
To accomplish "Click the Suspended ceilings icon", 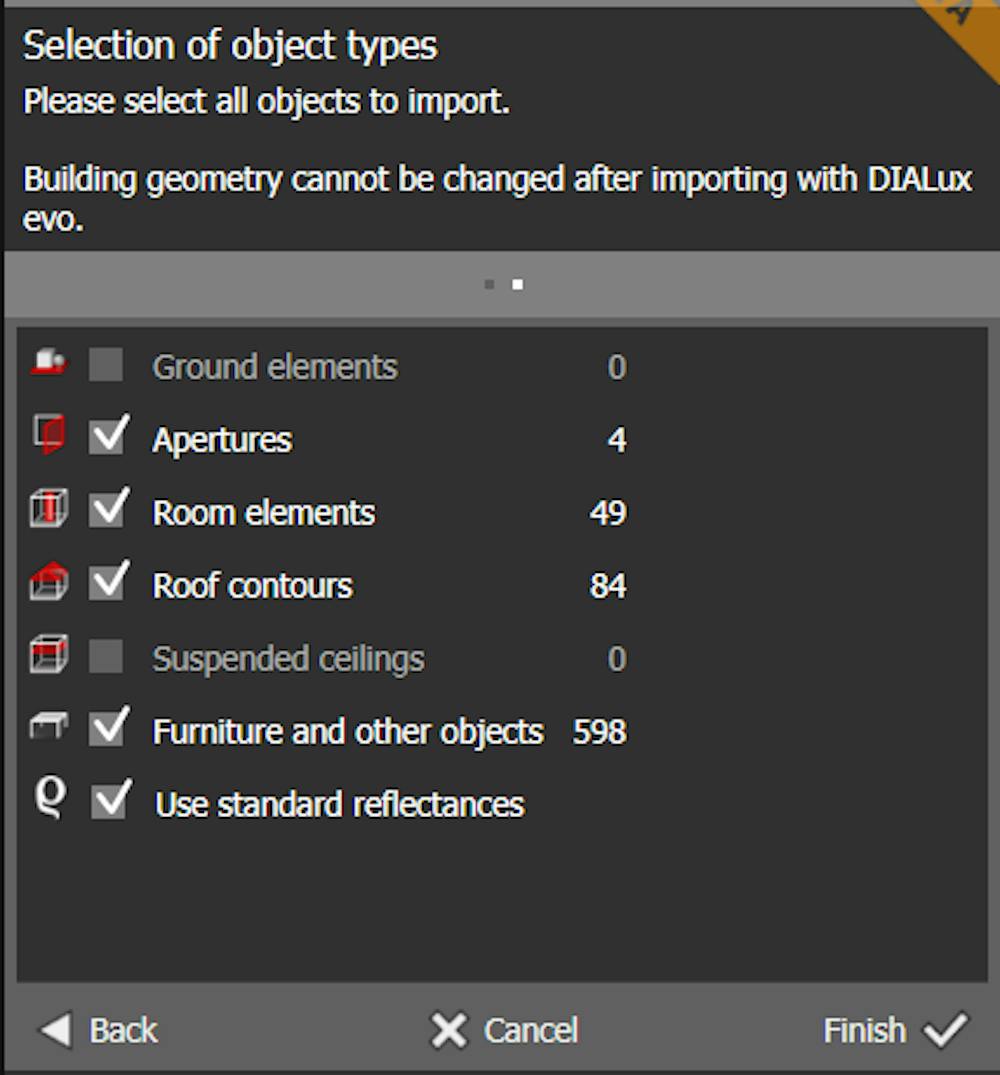I will 49,654.
